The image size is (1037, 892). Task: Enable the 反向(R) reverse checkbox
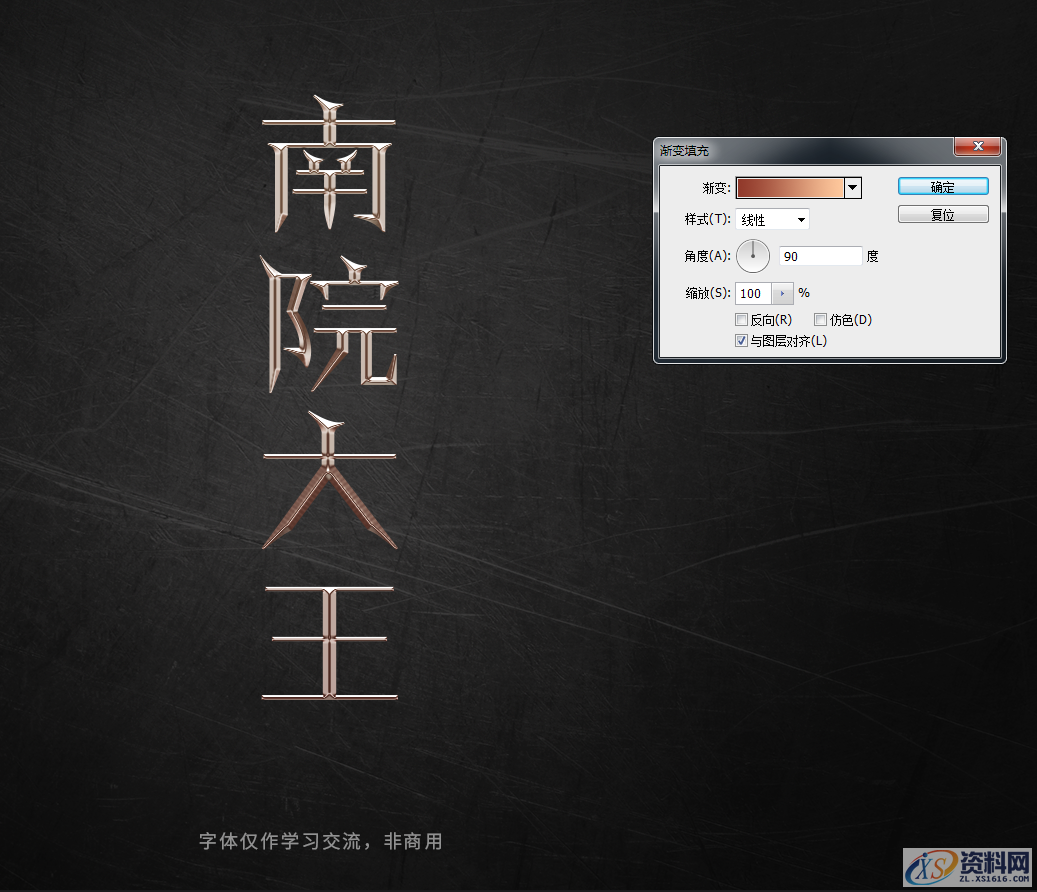click(x=742, y=319)
